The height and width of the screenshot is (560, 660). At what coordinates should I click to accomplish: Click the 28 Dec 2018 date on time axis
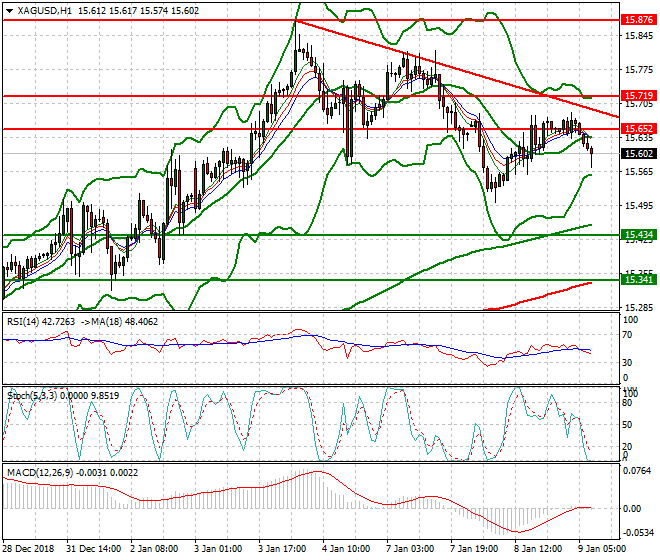coord(29,549)
